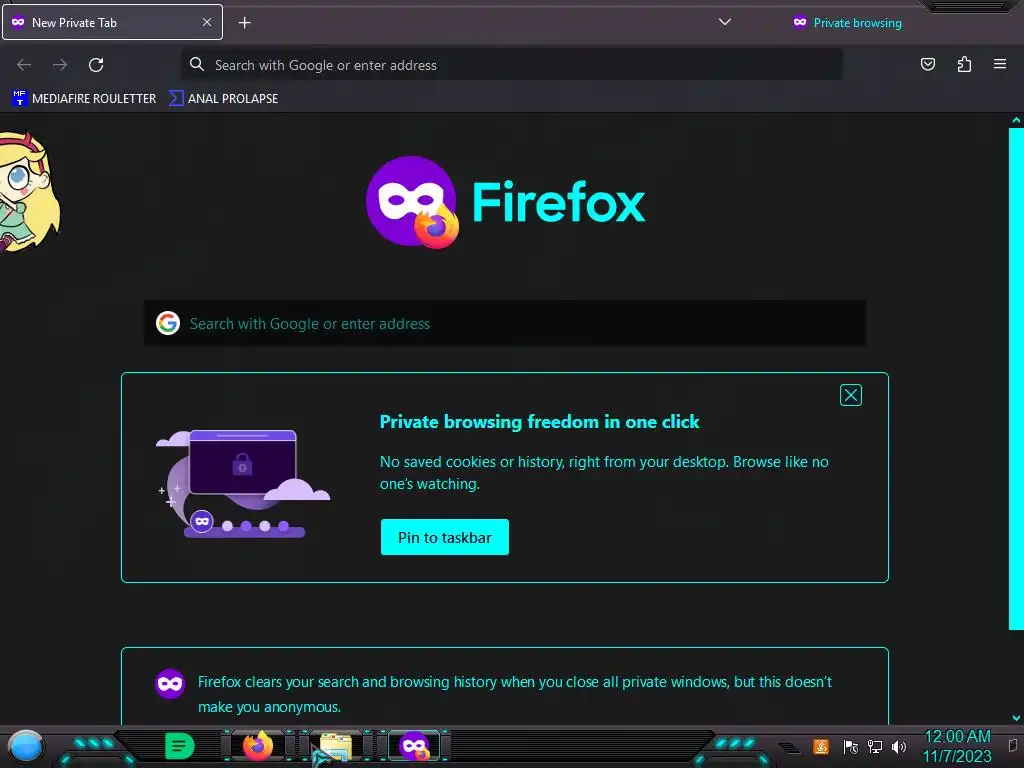Image resolution: width=1024 pixels, height=768 pixels.
Task: Open the taskbar clock showing 12:00 AM
Action: pos(957,746)
